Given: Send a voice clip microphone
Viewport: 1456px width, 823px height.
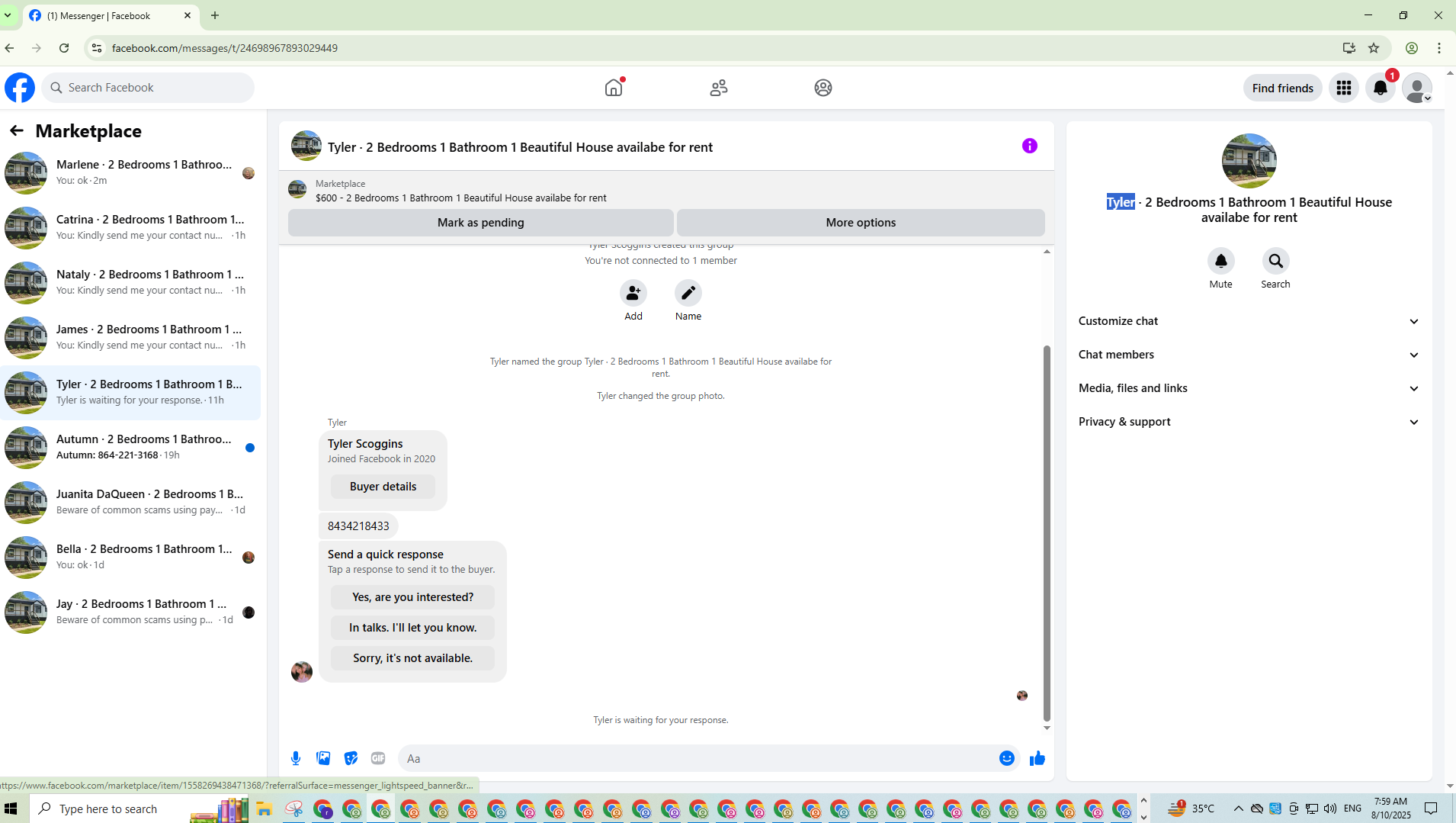Looking at the screenshot, I should 296,758.
